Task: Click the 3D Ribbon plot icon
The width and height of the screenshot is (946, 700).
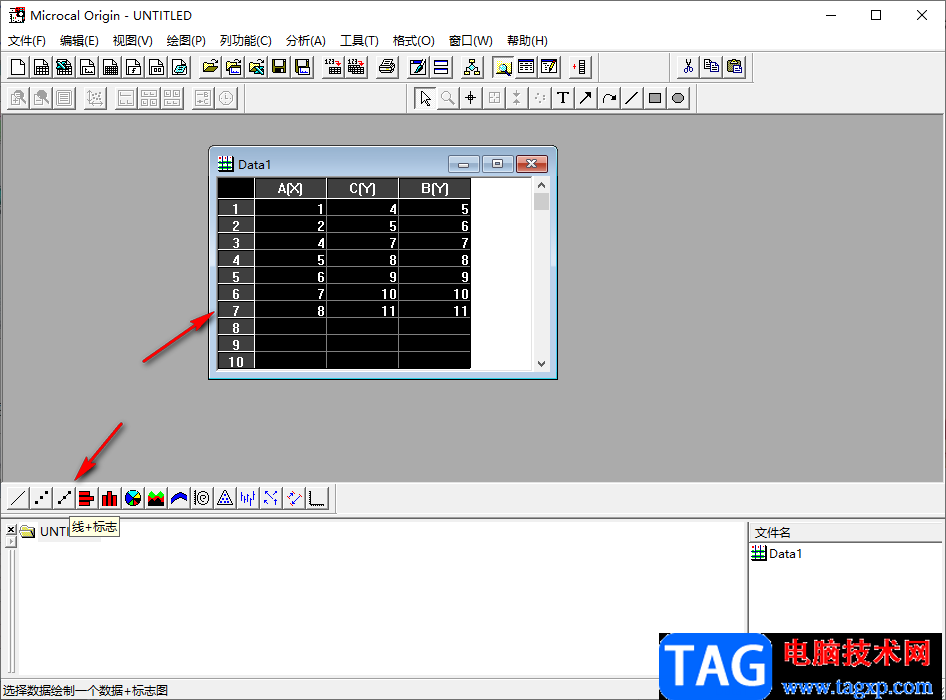Action: pyautogui.click(x=179, y=498)
